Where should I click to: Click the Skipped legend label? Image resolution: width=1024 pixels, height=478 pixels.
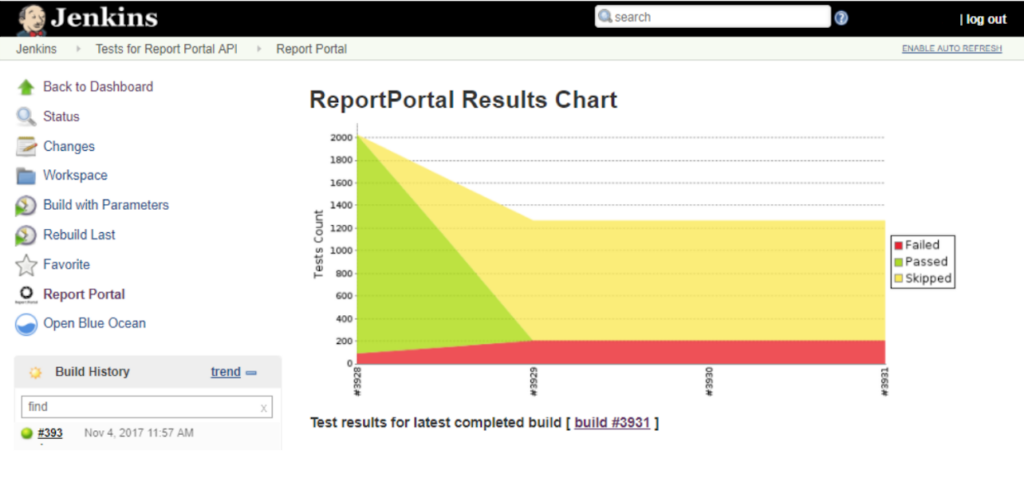click(928, 279)
